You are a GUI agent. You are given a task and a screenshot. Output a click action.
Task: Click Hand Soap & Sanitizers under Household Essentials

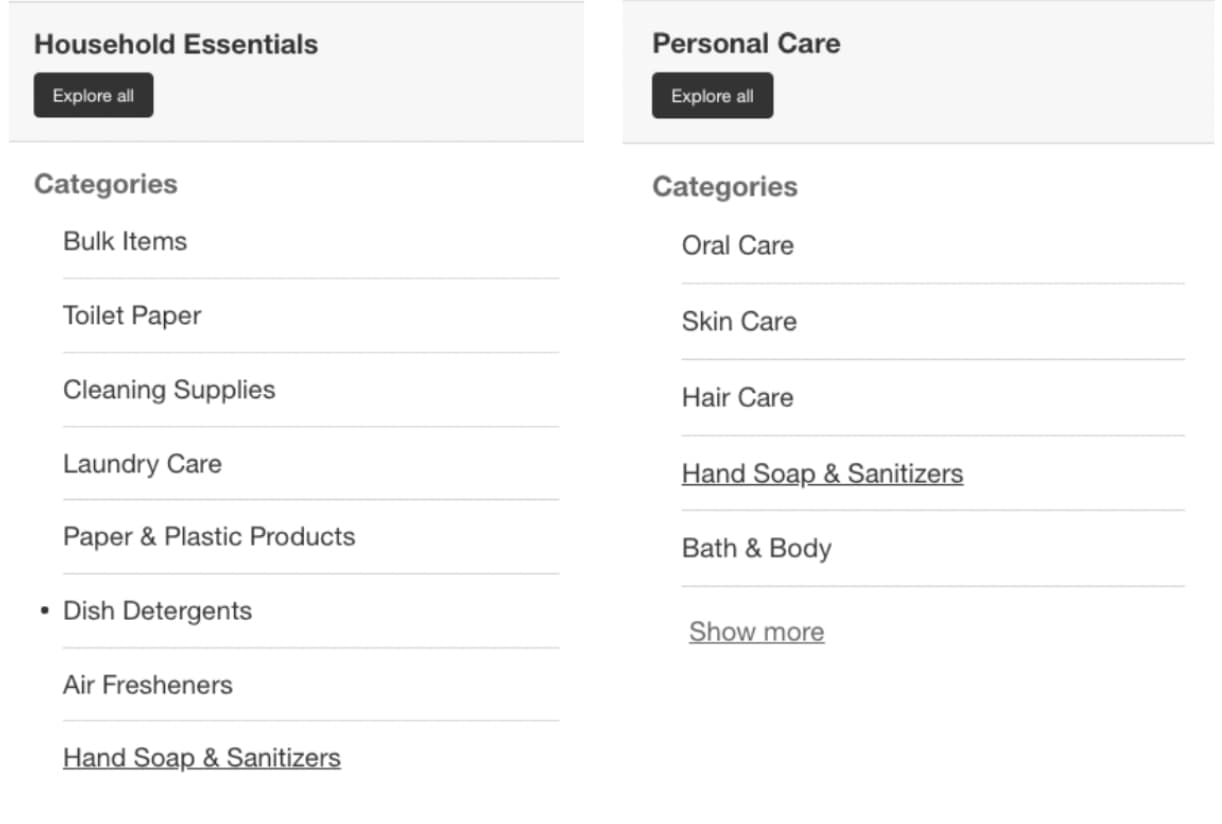(203, 758)
